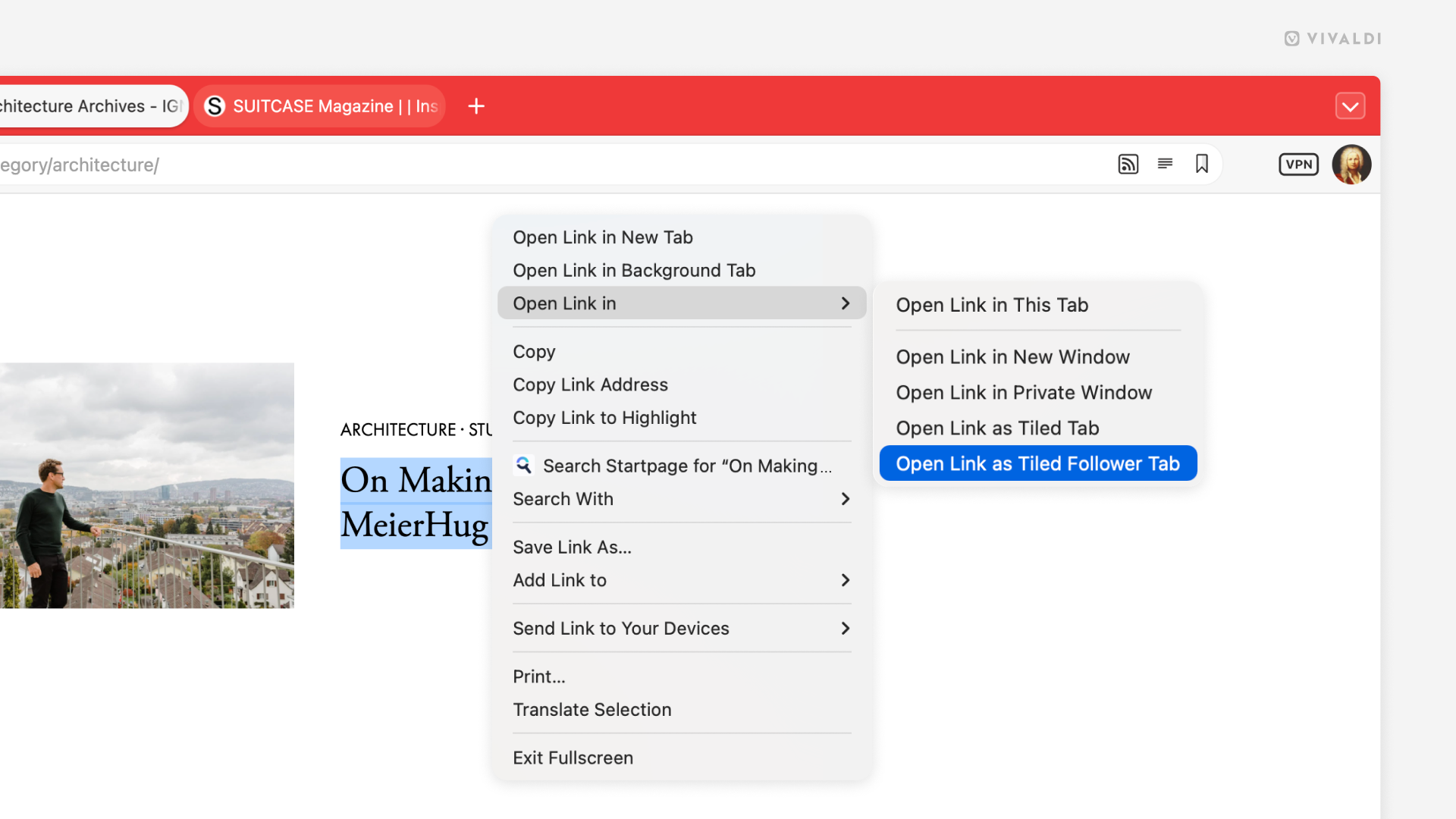Click inside the address bar
This screenshot has width=1456, height=819.
(x=303, y=165)
